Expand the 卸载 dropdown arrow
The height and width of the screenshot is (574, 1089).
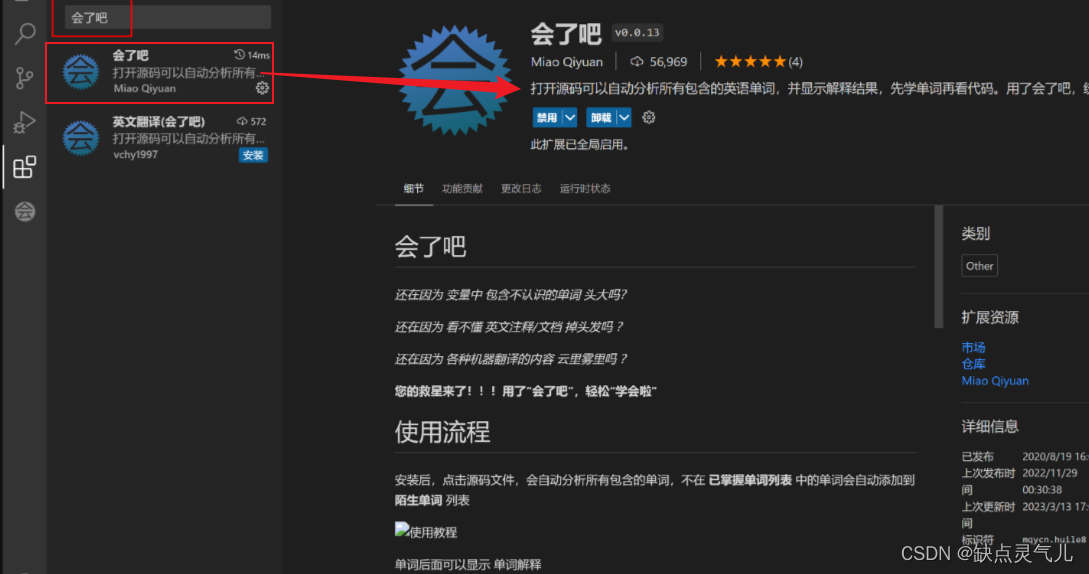[624, 117]
